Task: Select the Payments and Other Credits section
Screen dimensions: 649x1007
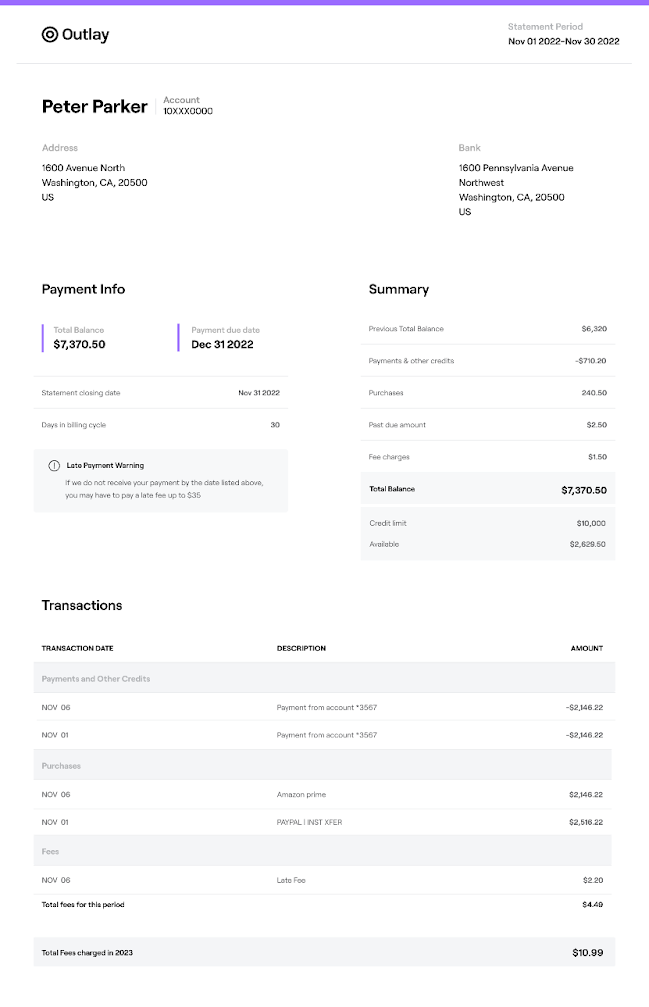Action: coord(96,679)
